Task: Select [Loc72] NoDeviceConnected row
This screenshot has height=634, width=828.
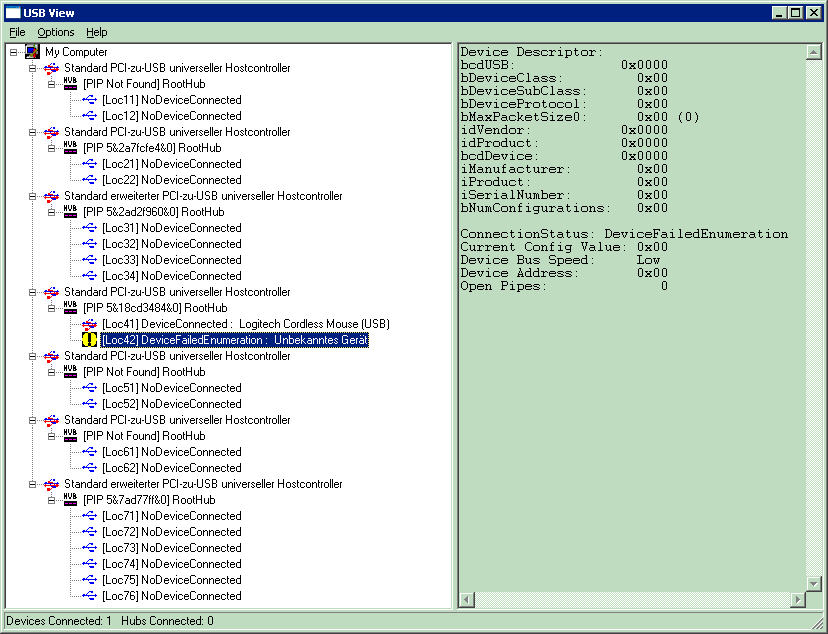Action: (x=172, y=532)
